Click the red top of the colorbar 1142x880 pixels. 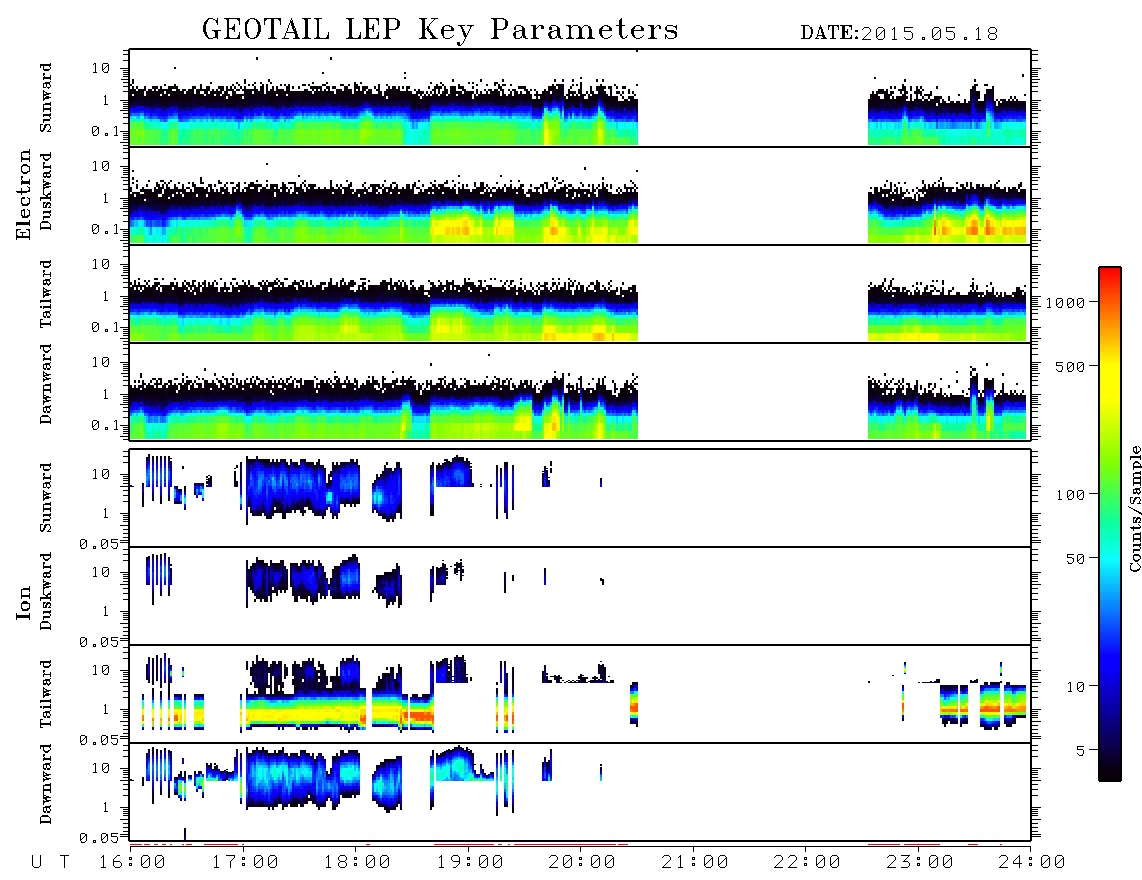point(1110,274)
